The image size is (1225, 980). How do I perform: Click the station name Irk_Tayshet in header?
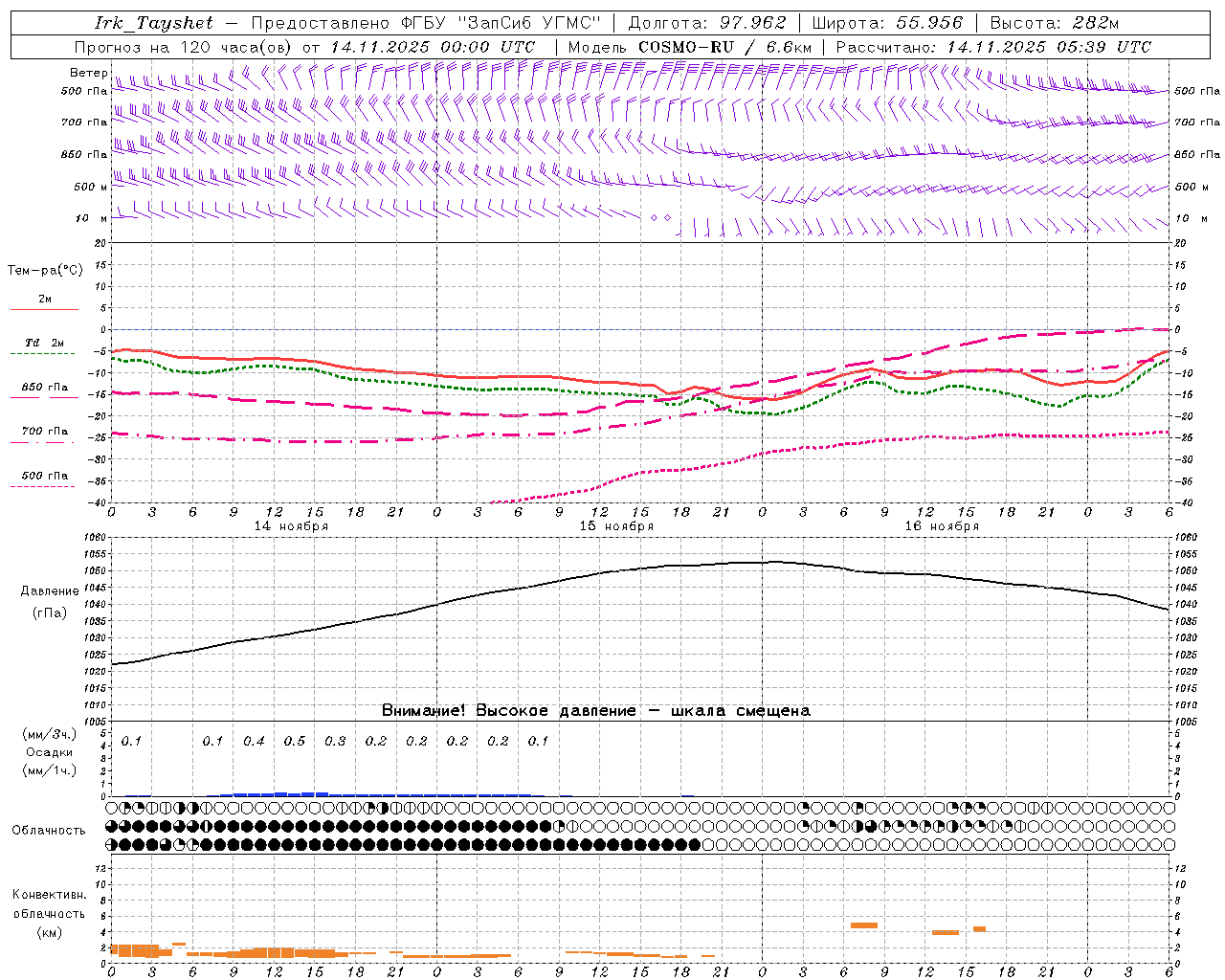click(154, 23)
